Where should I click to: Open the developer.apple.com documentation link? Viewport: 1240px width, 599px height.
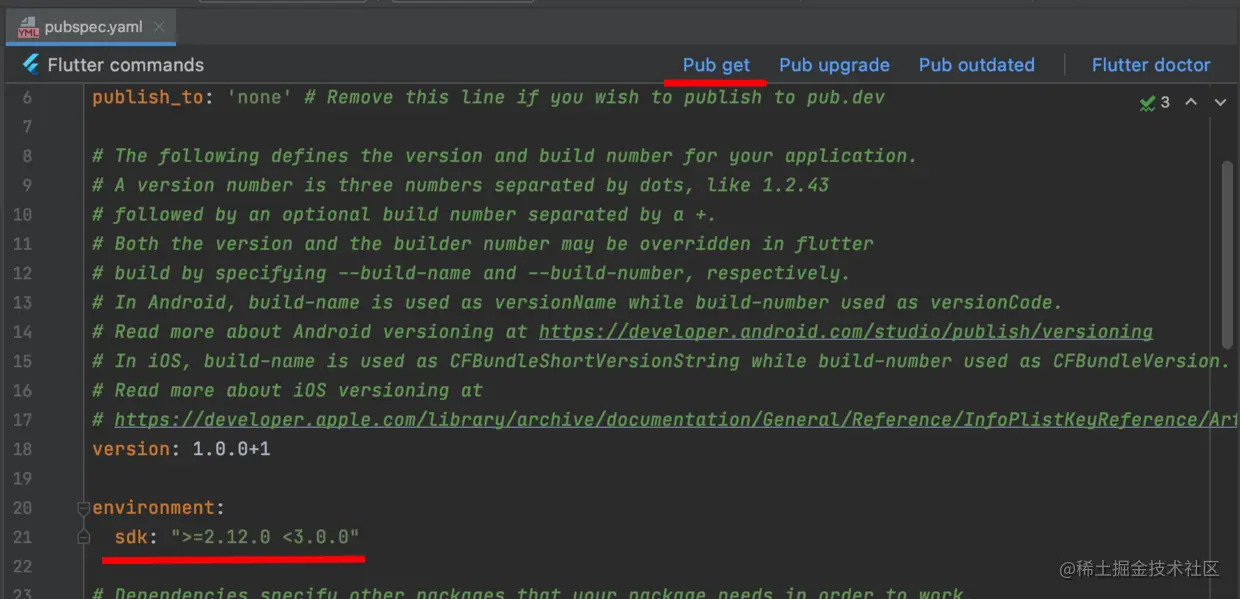[676, 420]
